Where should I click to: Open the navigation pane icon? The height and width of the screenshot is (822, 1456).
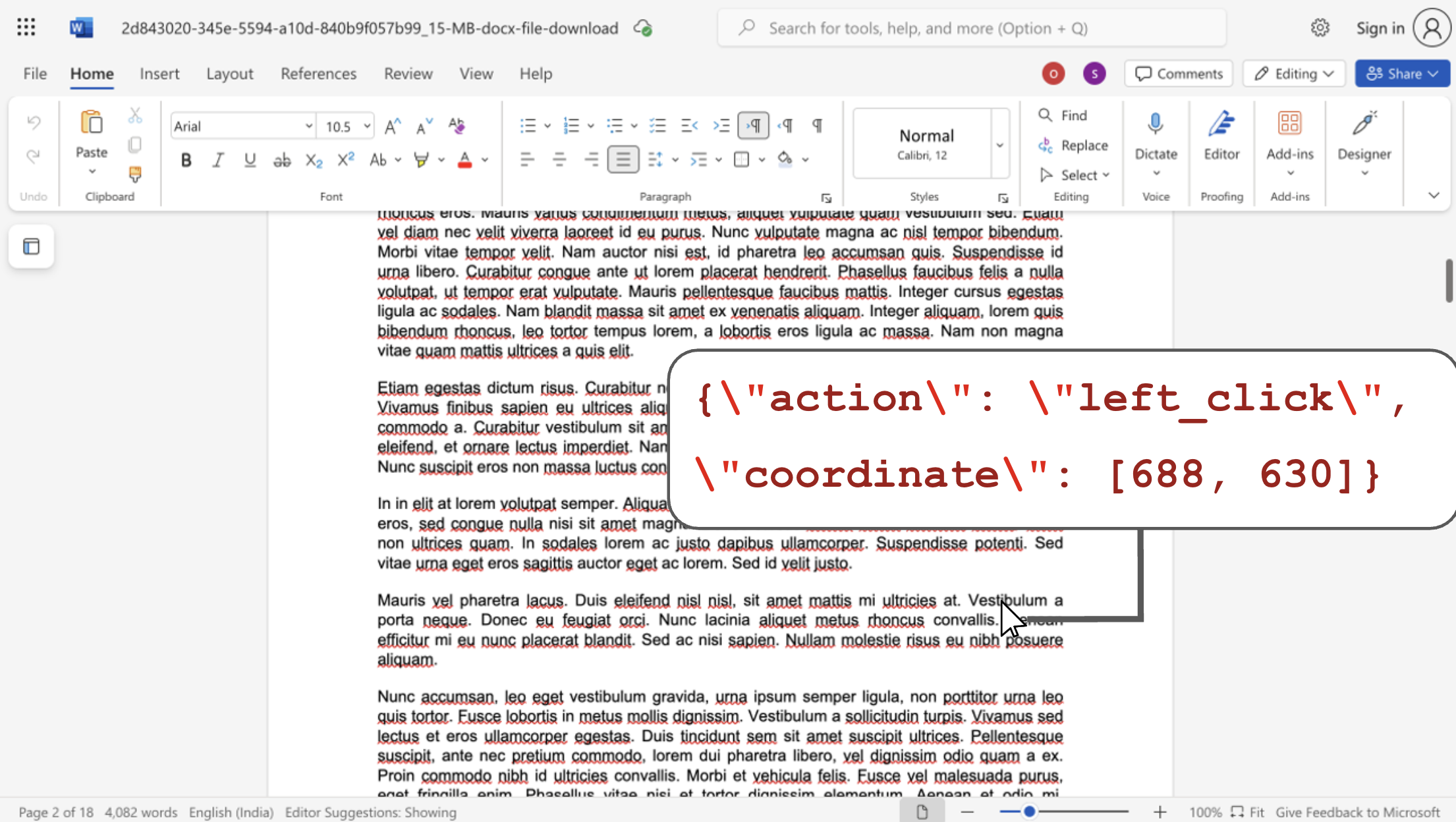(x=31, y=246)
